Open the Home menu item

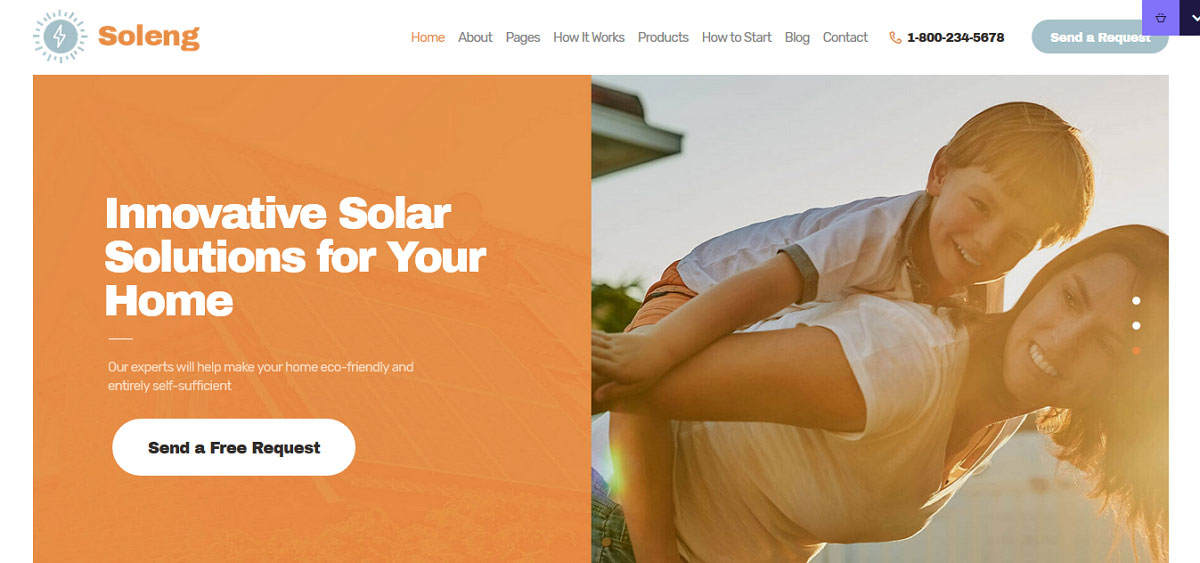(x=428, y=37)
